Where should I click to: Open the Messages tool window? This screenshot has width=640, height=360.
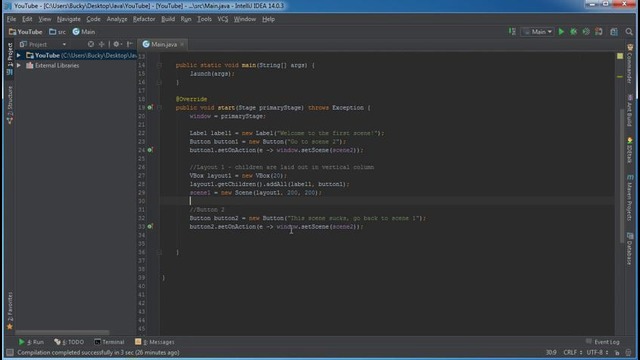154,342
